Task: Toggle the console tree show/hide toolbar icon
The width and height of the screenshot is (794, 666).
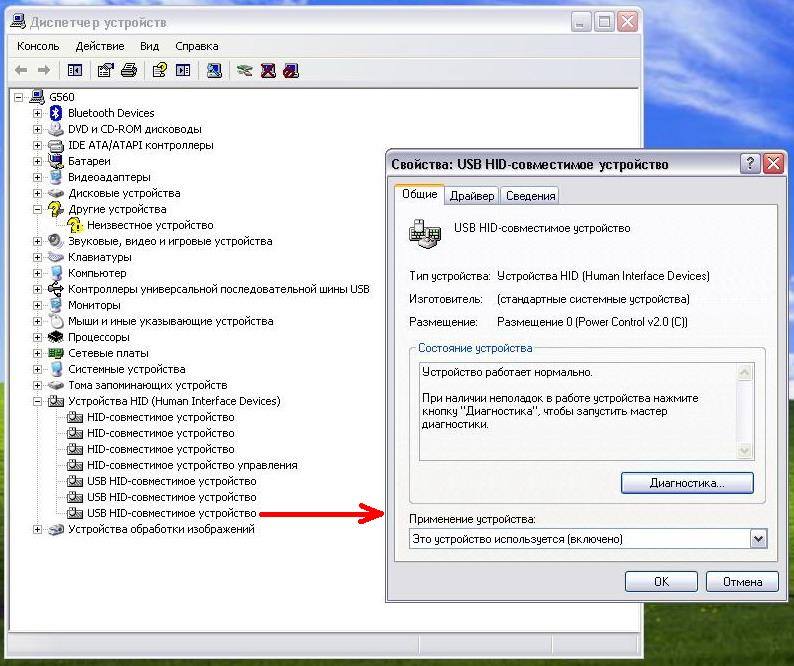Action: point(74,70)
